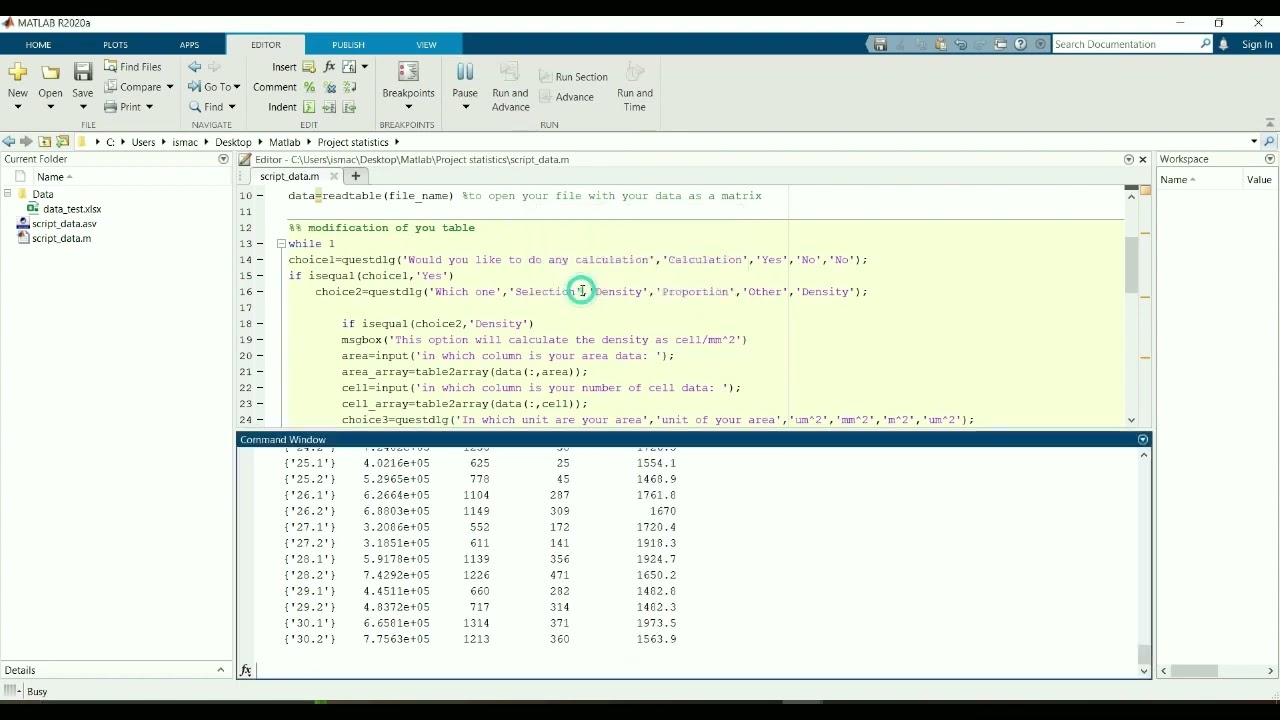Click the editor vertical scrollbar thumb
The height and width of the screenshot is (720, 1280).
pyautogui.click(x=1131, y=265)
